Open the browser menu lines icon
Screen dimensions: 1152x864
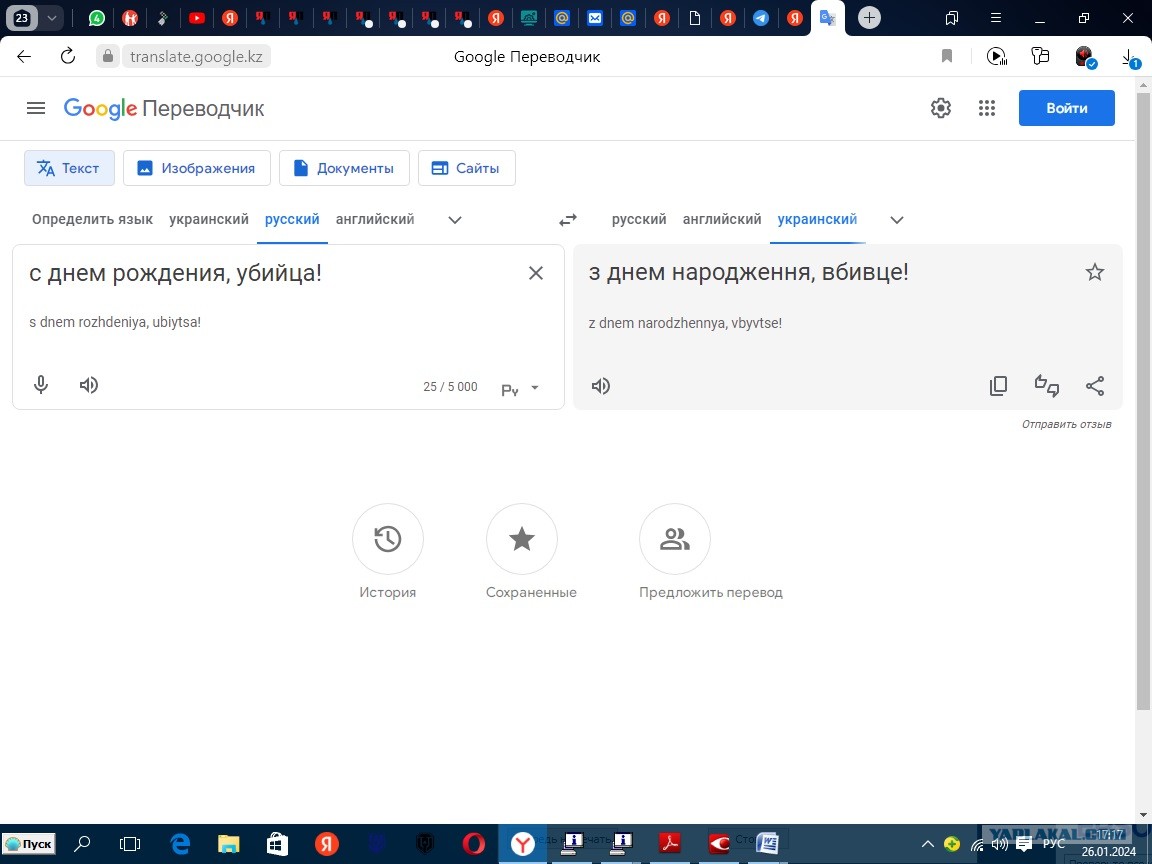(996, 18)
